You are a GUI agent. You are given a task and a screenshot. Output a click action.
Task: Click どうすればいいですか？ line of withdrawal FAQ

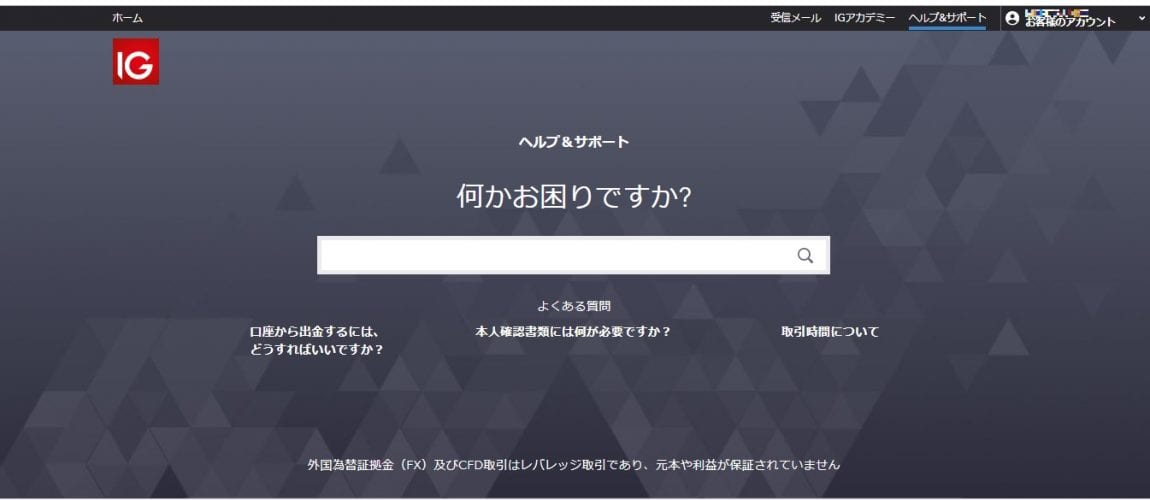click(x=317, y=350)
